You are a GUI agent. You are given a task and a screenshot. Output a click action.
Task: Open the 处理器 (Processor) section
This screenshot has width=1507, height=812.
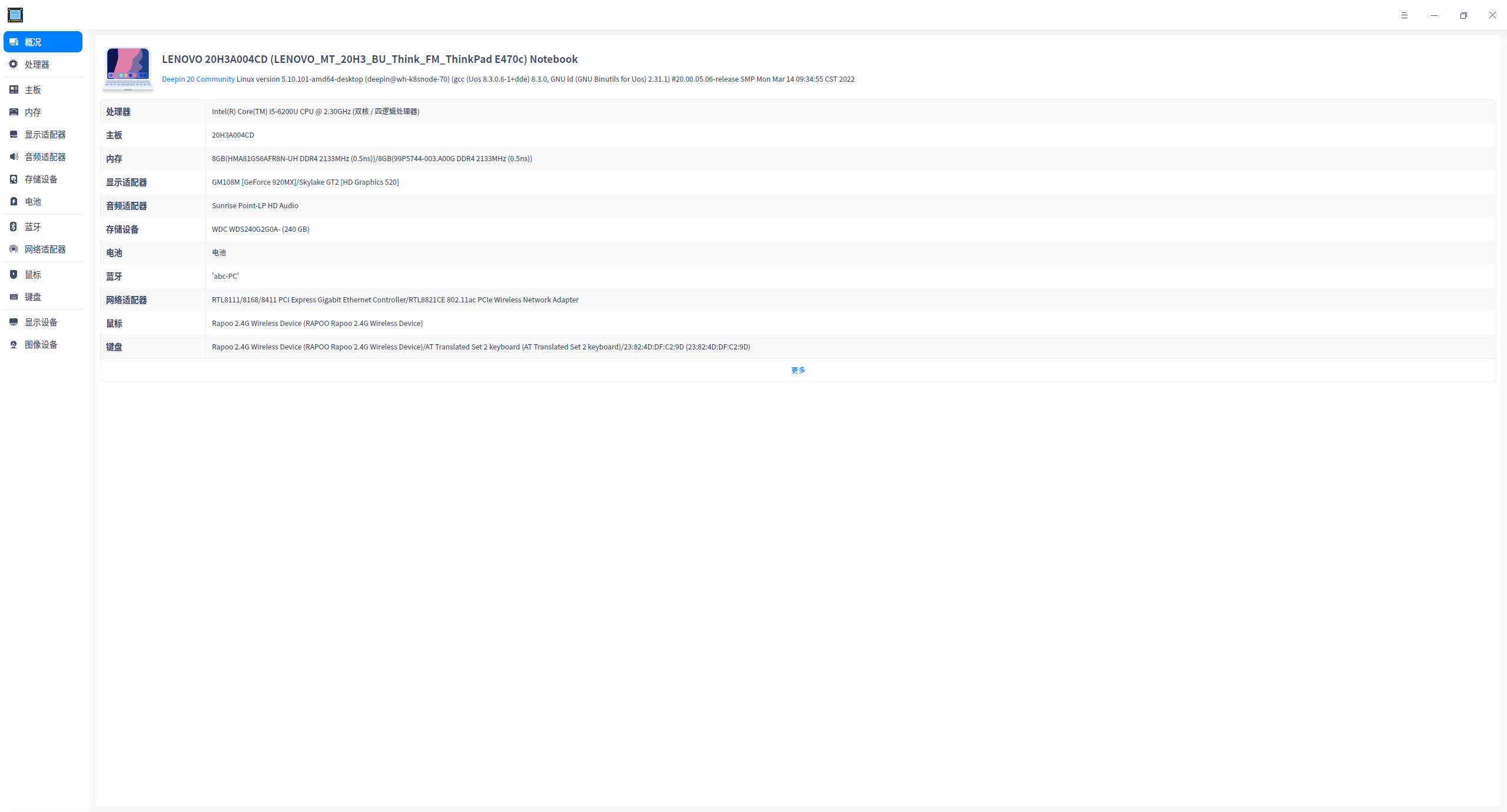(42, 64)
